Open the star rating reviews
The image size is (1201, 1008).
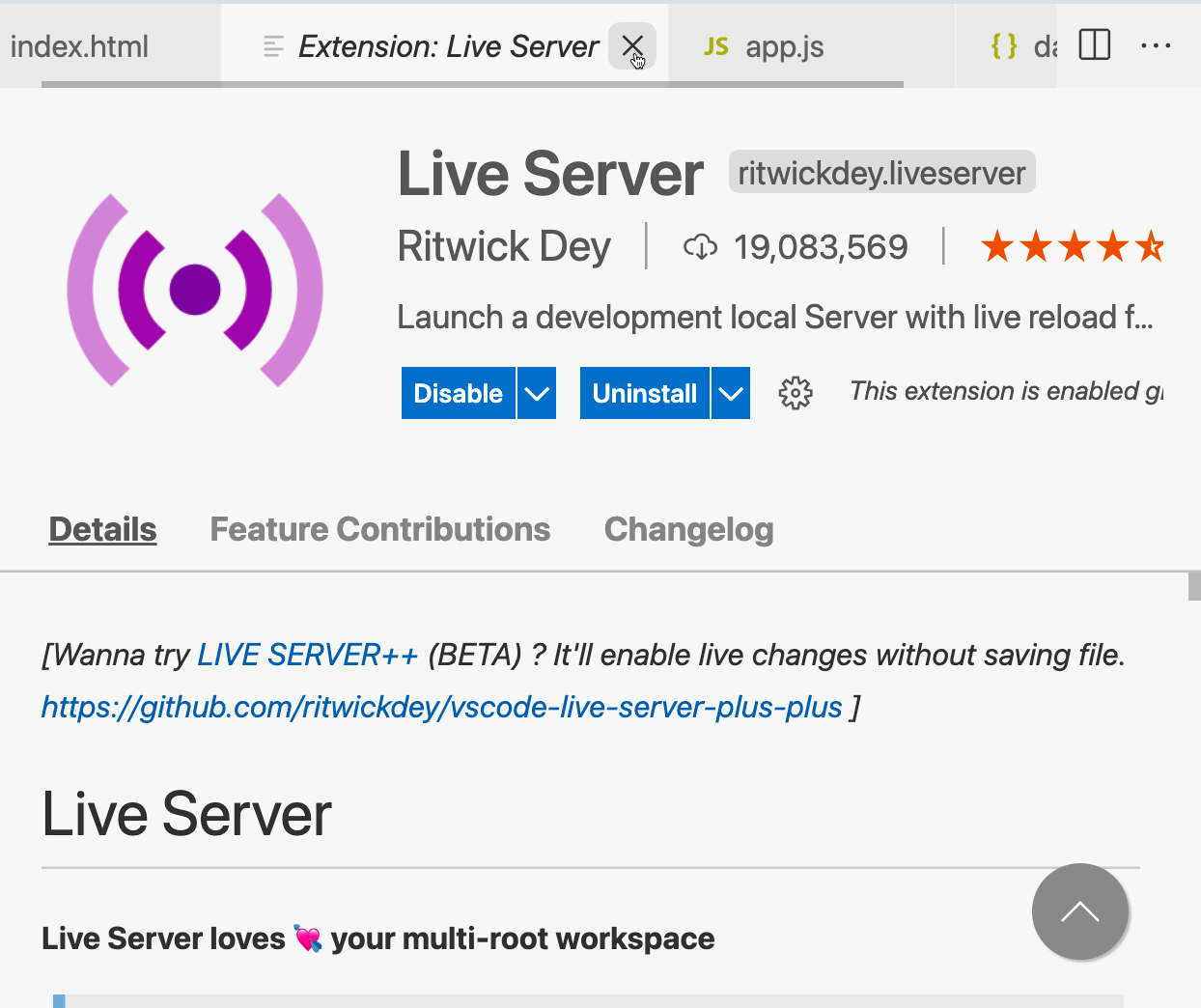click(1072, 247)
